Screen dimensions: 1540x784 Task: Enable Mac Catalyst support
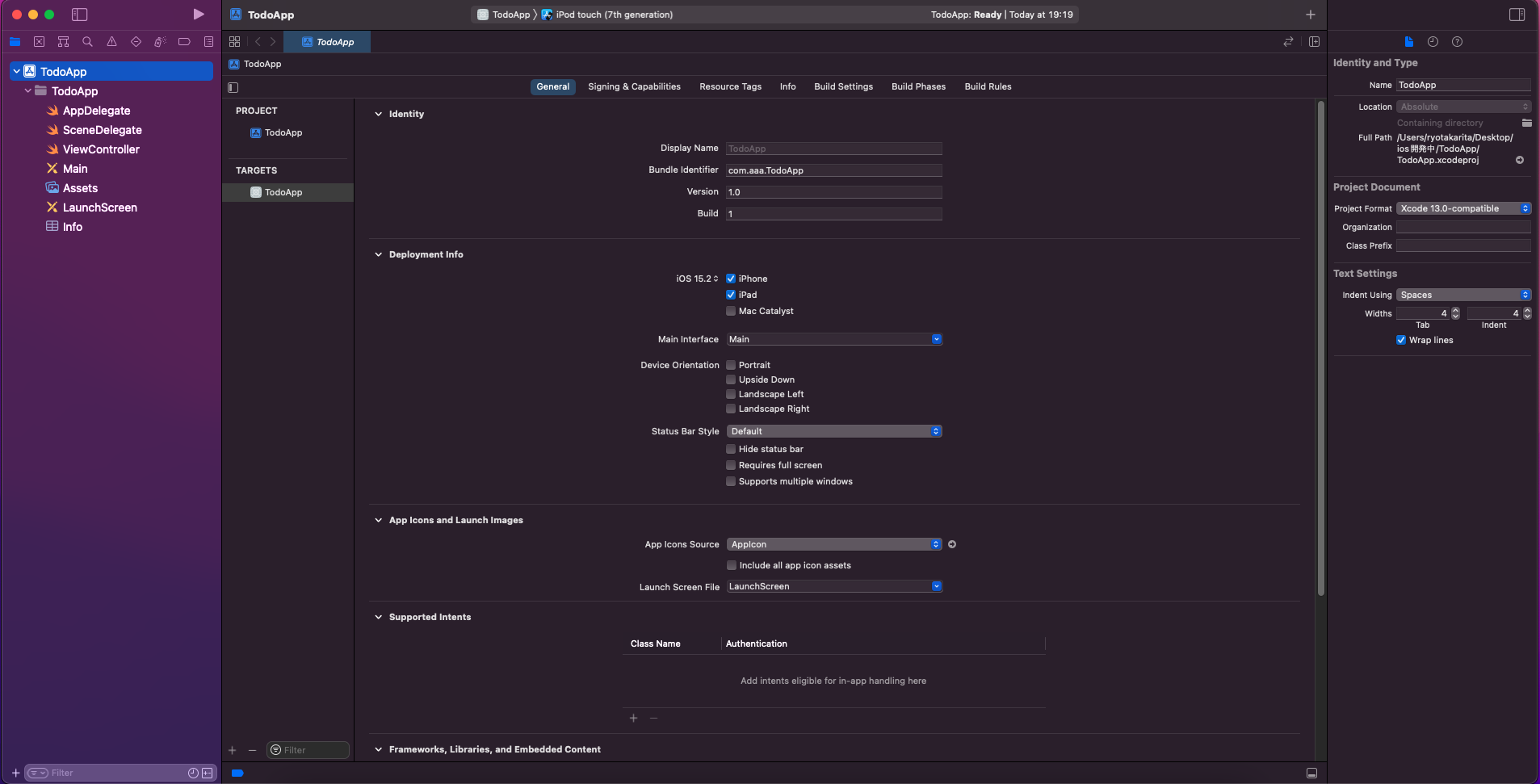tap(731, 311)
